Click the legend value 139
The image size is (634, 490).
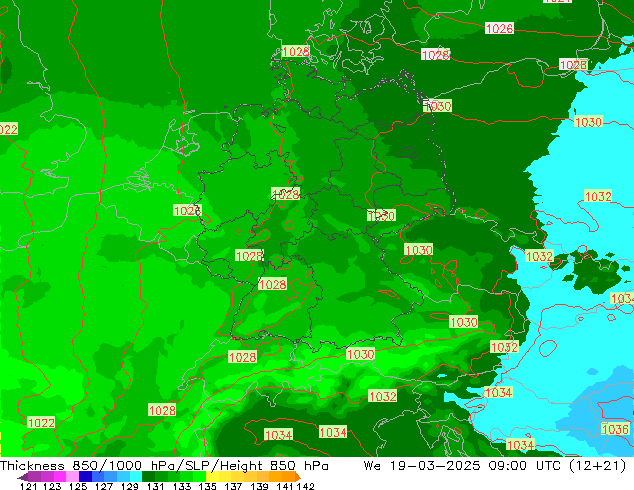click(259, 486)
